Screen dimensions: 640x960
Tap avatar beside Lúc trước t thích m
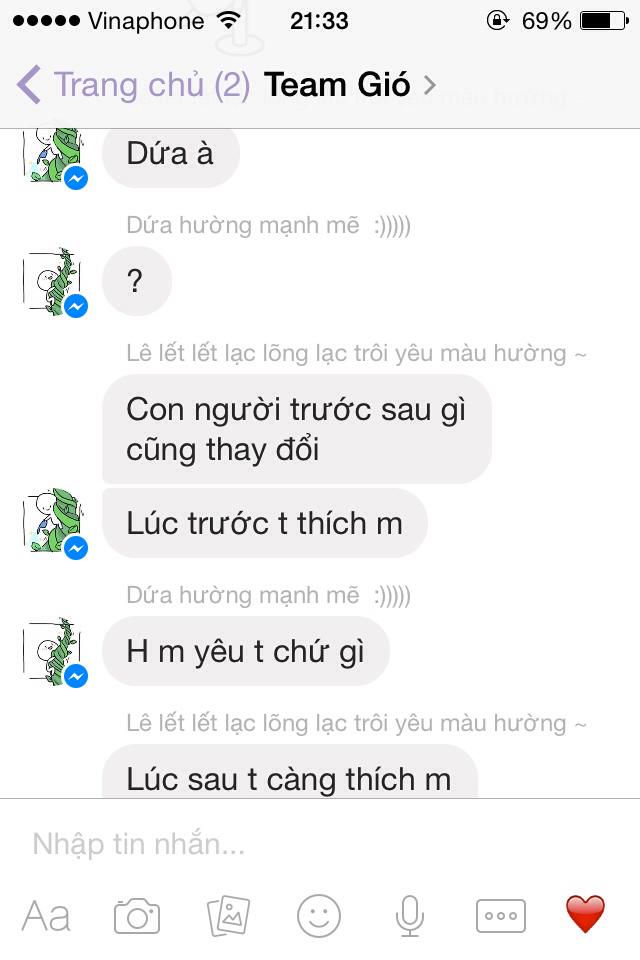(x=54, y=523)
